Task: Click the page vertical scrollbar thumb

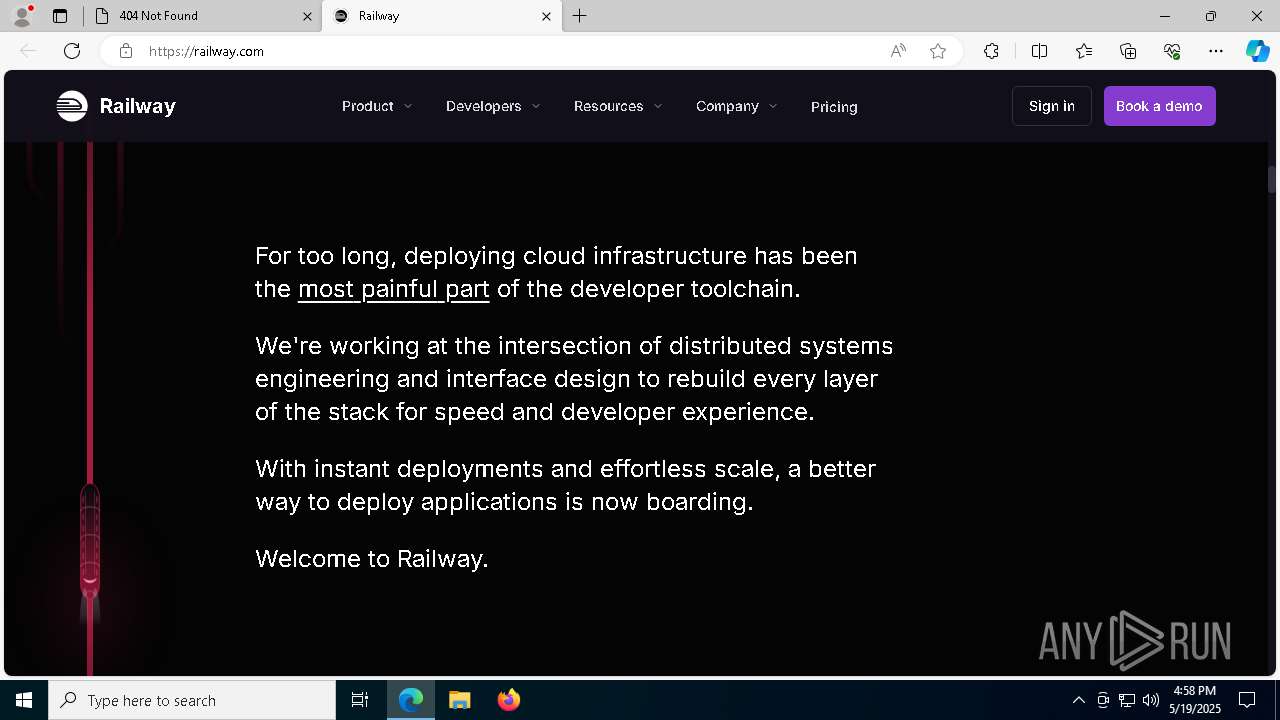Action: pos(1272,179)
